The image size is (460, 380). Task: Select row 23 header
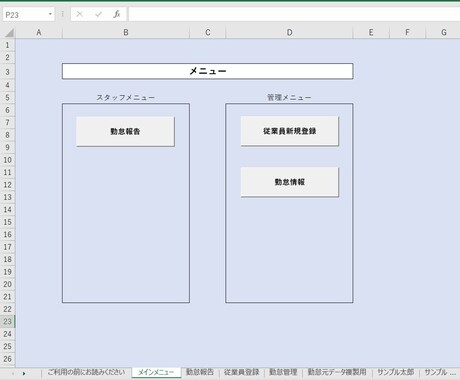8,321
